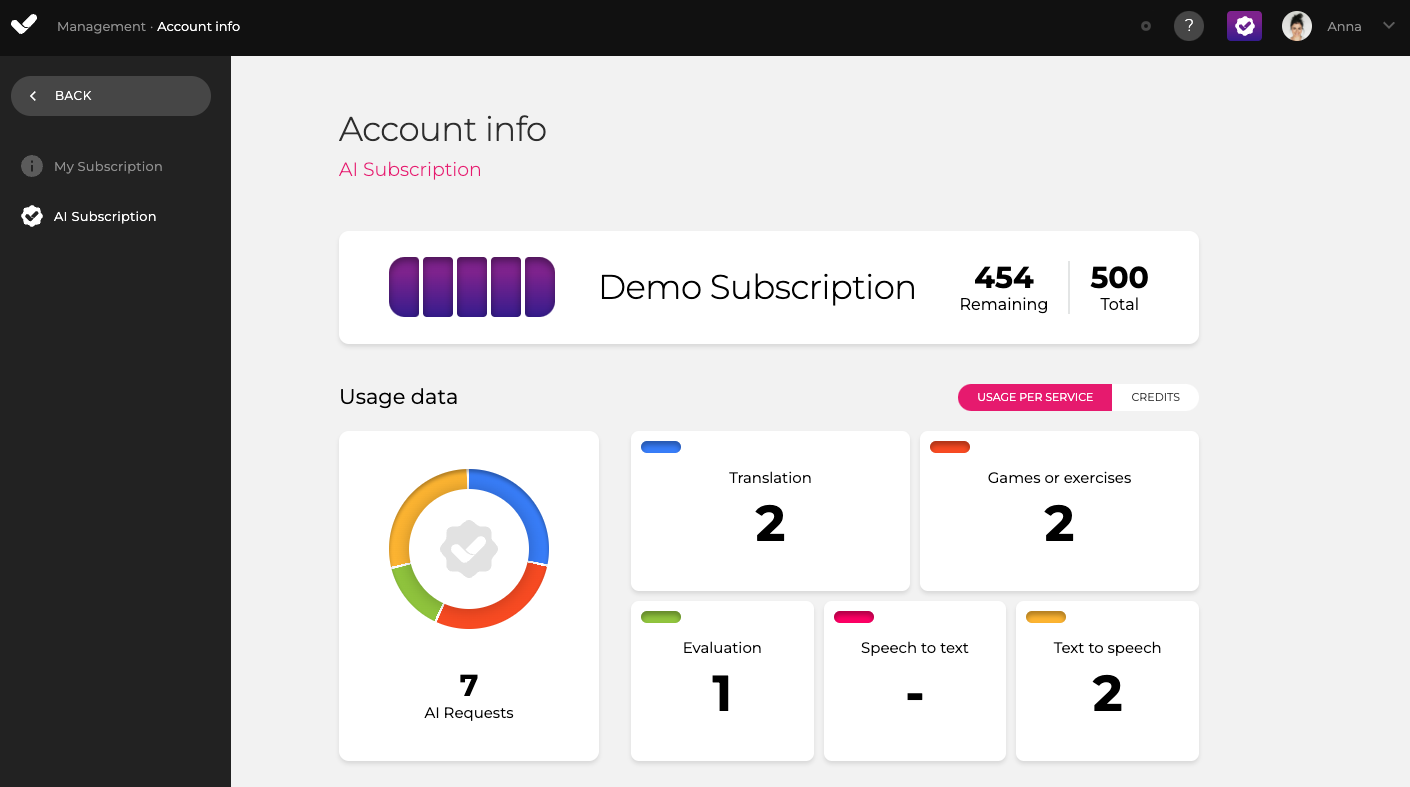Click the purple credit bars graphic
Screen dimensions: 1410x787
[x=472, y=287]
